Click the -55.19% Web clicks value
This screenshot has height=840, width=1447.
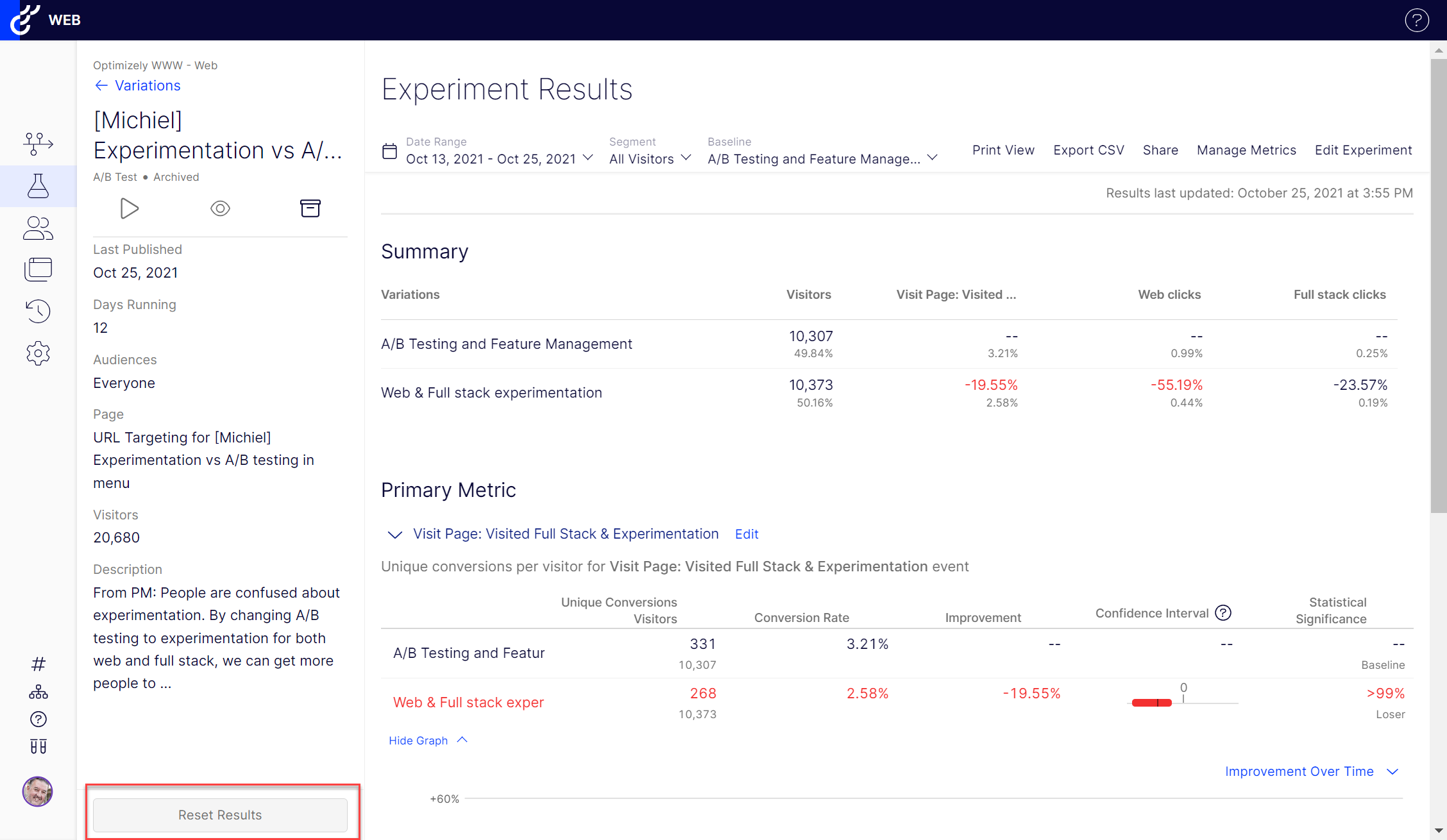tap(1176, 385)
